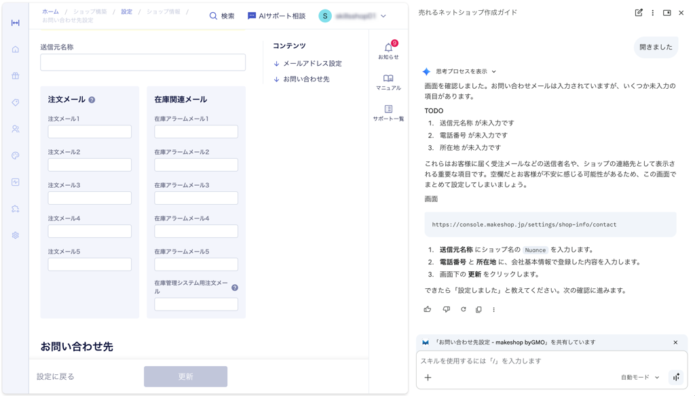Open more options below the response

click(x=494, y=310)
